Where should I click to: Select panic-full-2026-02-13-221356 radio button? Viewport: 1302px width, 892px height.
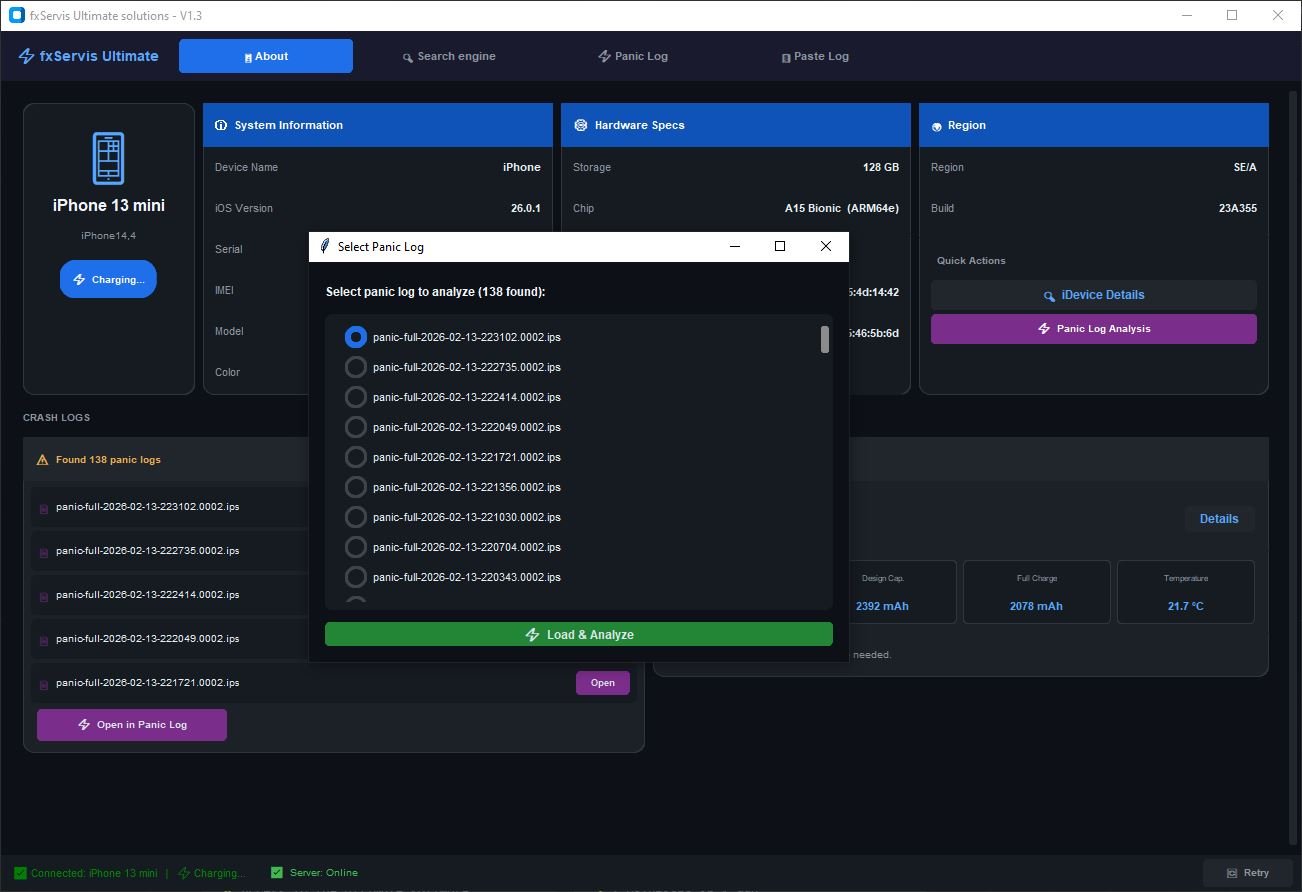pyautogui.click(x=355, y=487)
